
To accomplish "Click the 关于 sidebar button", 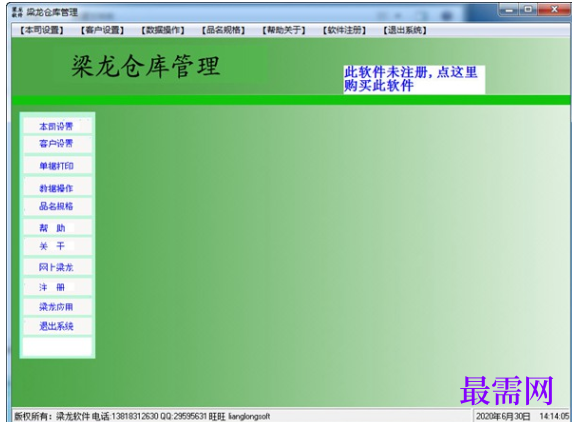I will 57,246.
